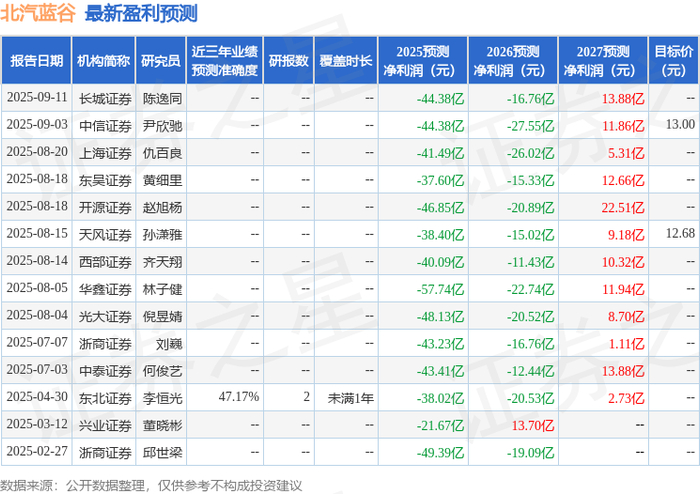Click the 东北证券 institution cell
Image resolution: width=700 pixels, height=494 pixels.
[105, 398]
